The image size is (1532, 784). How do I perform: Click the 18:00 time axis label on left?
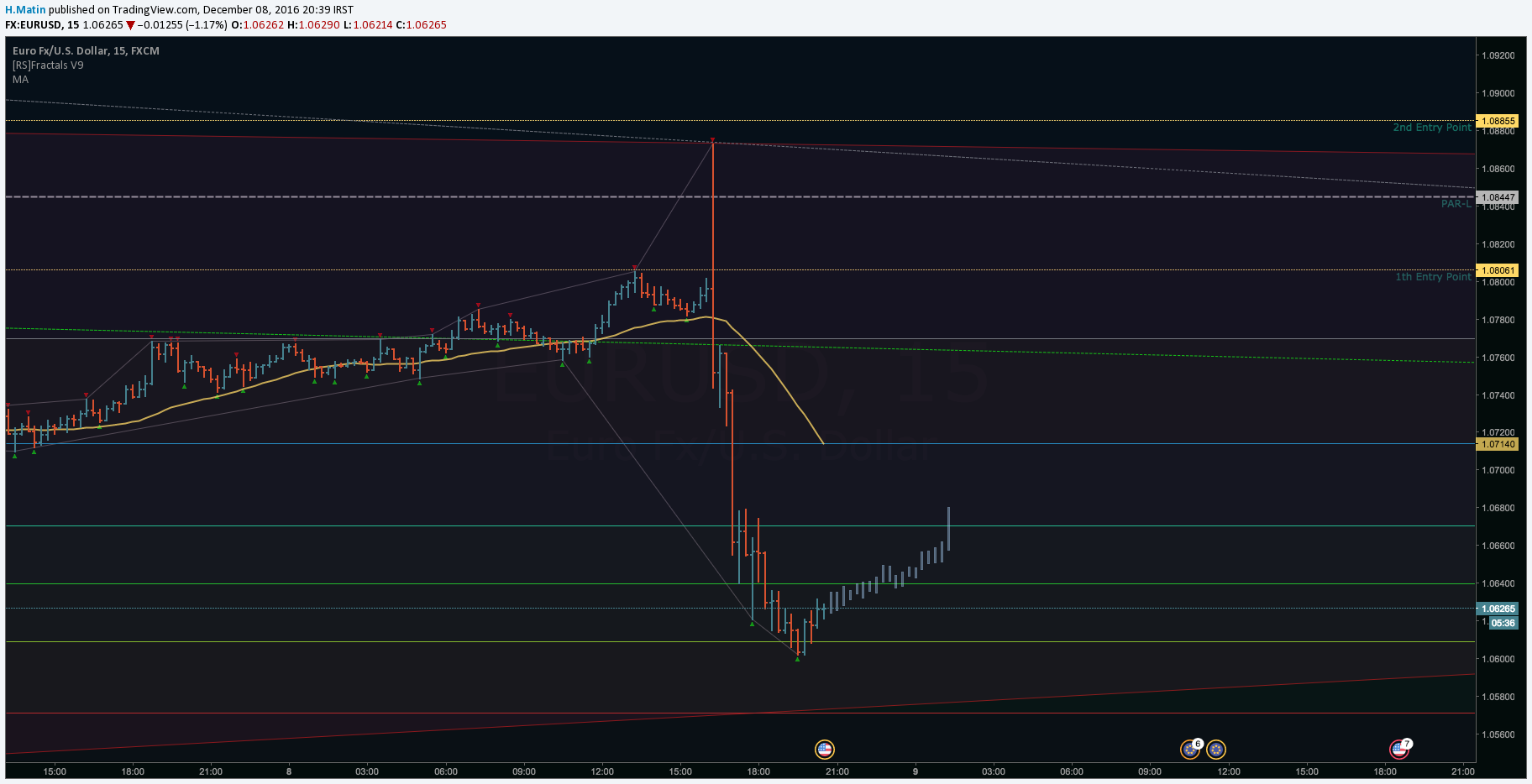coord(133,771)
